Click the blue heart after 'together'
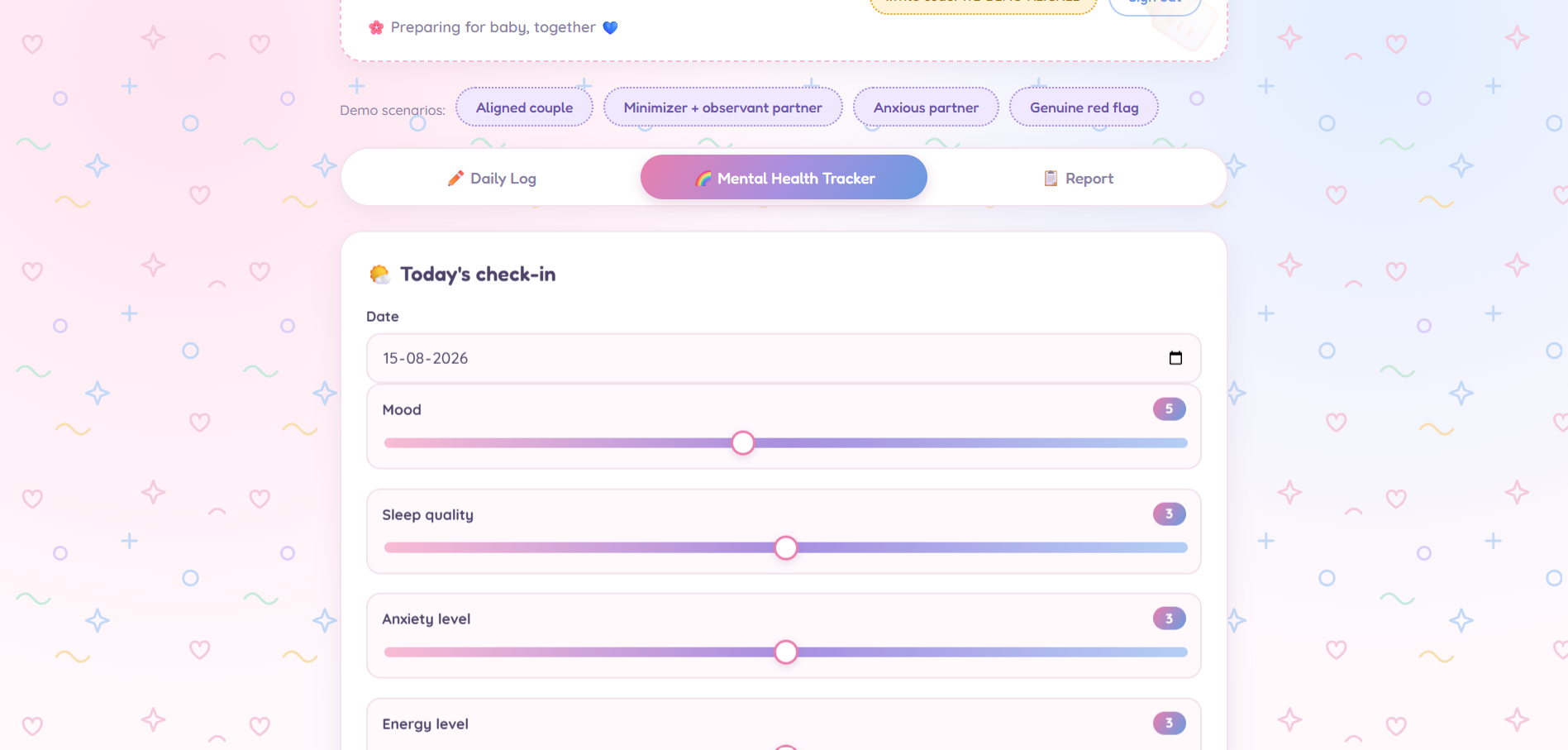1568x750 pixels. (x=610, y=27)
